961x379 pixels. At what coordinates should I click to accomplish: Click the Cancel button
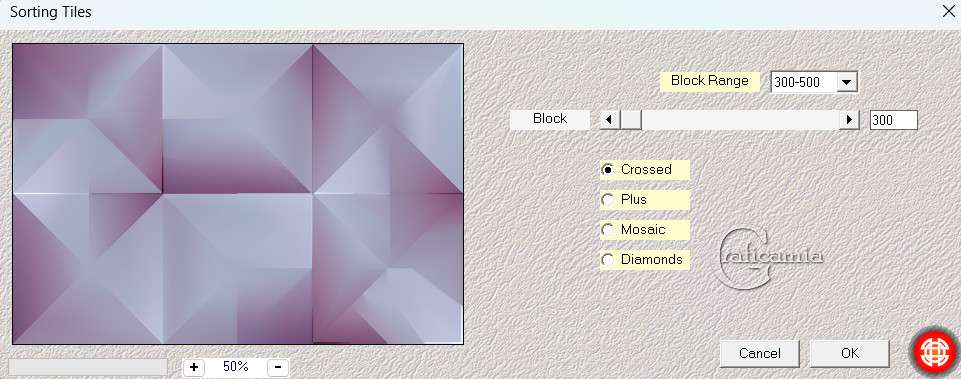click(759, 353)
